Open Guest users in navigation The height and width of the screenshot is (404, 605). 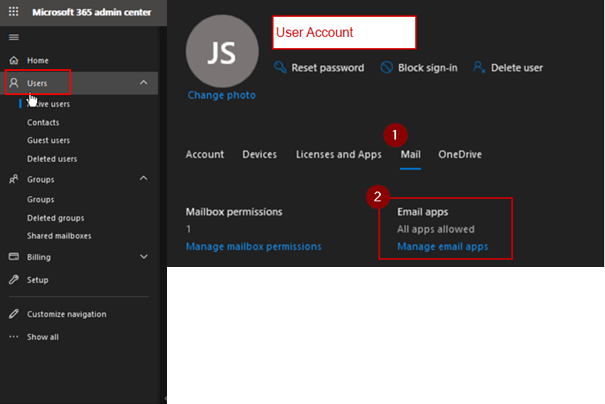49,140
